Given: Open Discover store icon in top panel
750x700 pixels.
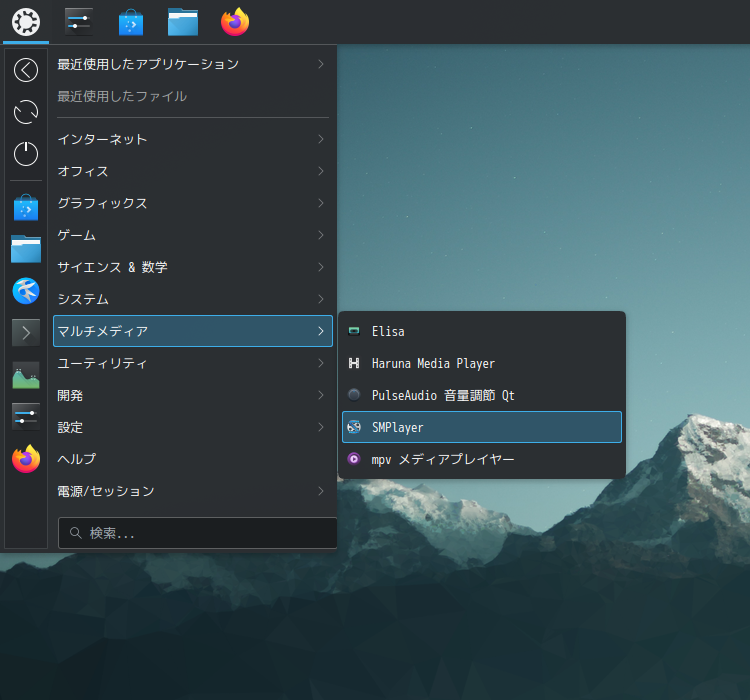Looking at the screenshot, I should pyautogui.click(x=131, y=22).
